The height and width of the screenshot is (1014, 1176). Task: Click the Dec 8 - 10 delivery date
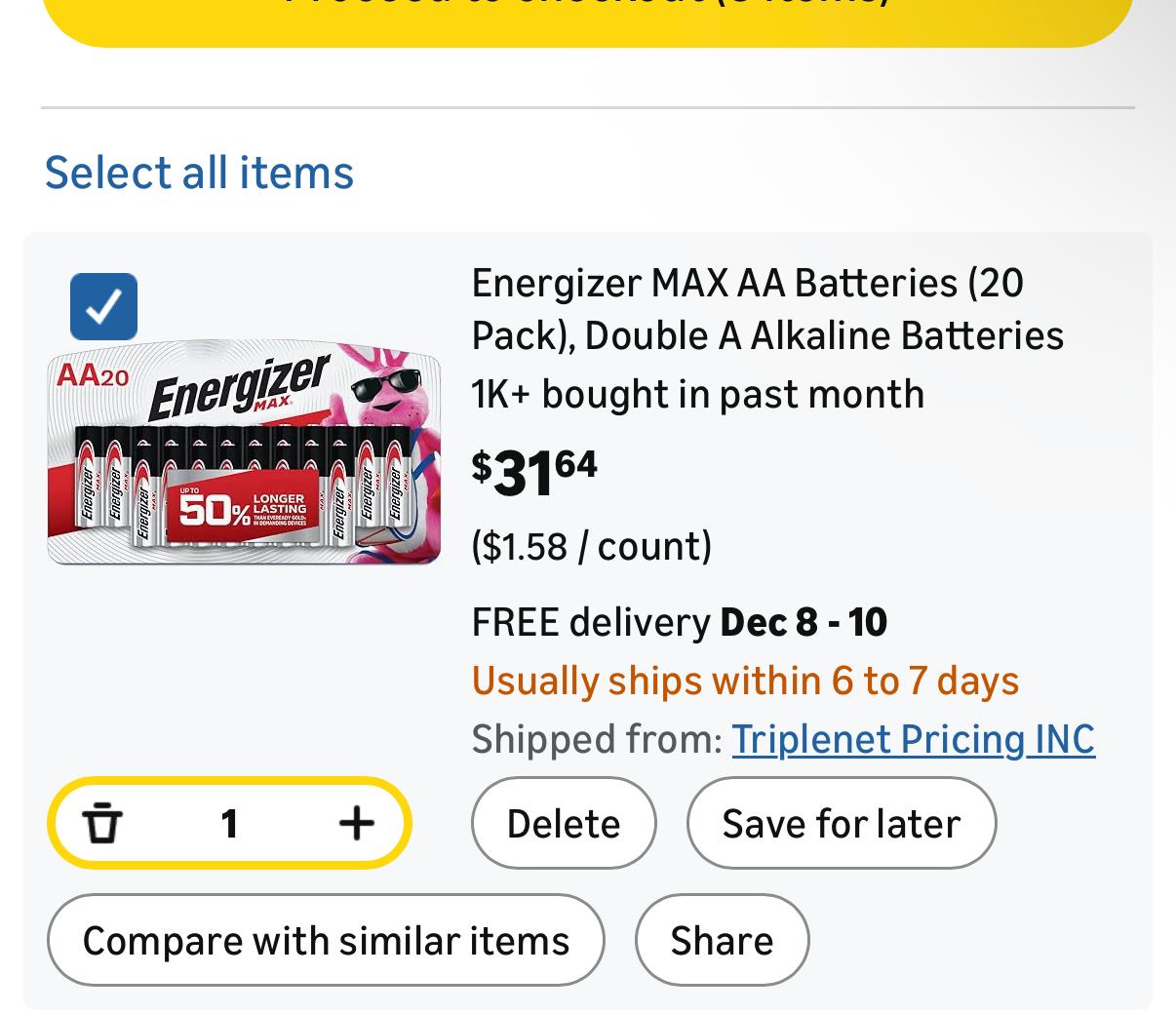[804, 622]
